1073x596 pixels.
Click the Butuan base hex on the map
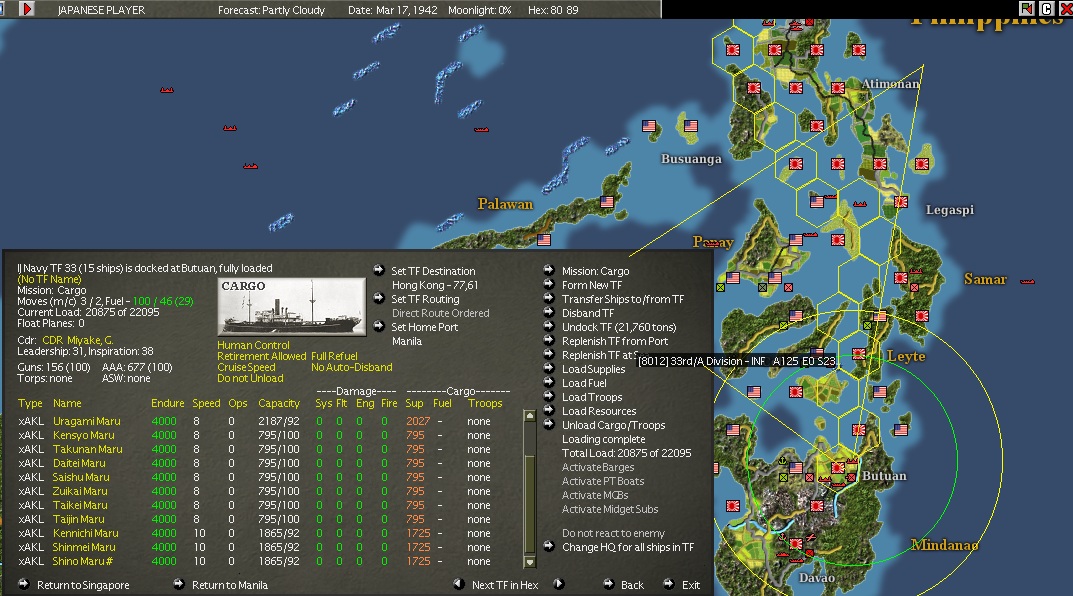coord(838,468)
